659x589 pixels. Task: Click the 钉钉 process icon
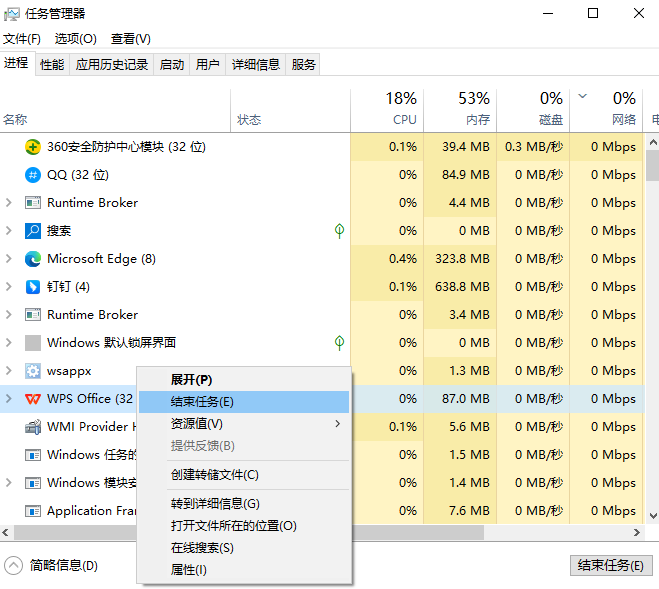click(x=33, y=287)
